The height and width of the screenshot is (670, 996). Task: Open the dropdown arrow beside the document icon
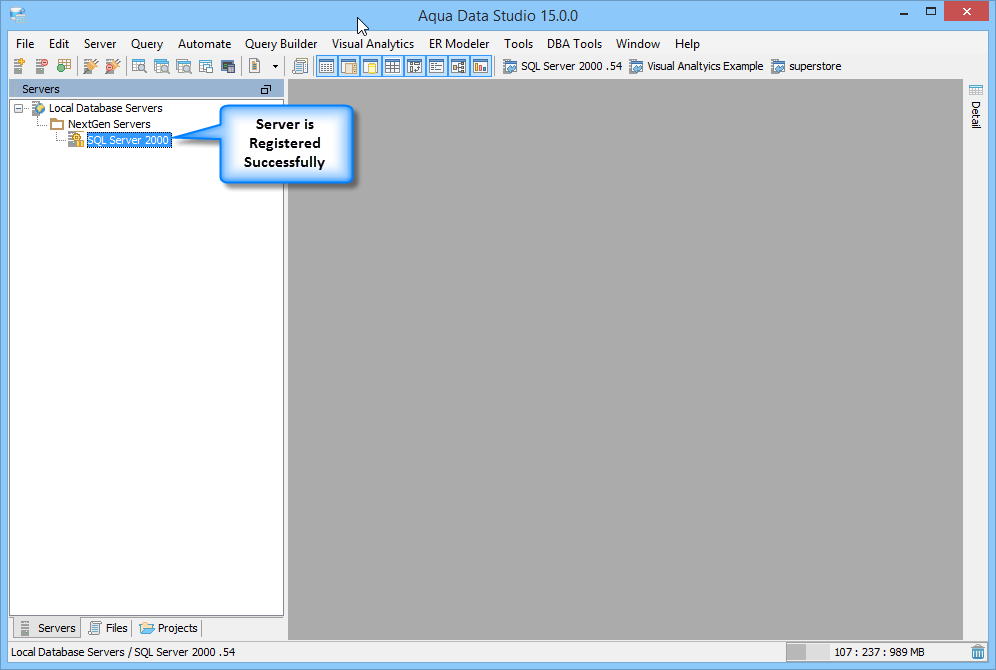pos(275,66)
